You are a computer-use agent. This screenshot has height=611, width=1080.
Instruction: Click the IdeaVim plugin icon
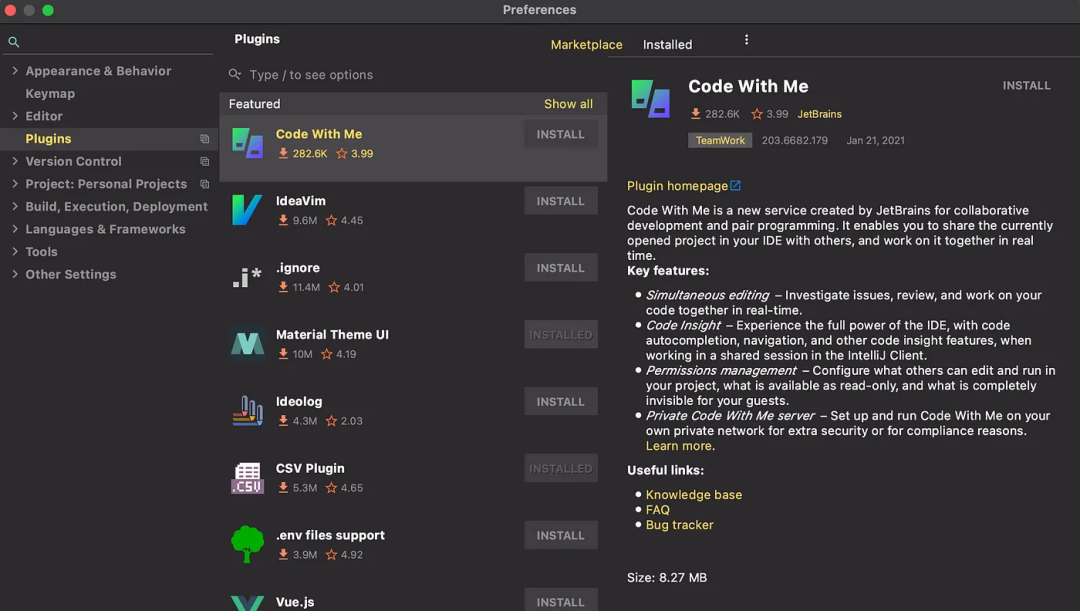247,210
